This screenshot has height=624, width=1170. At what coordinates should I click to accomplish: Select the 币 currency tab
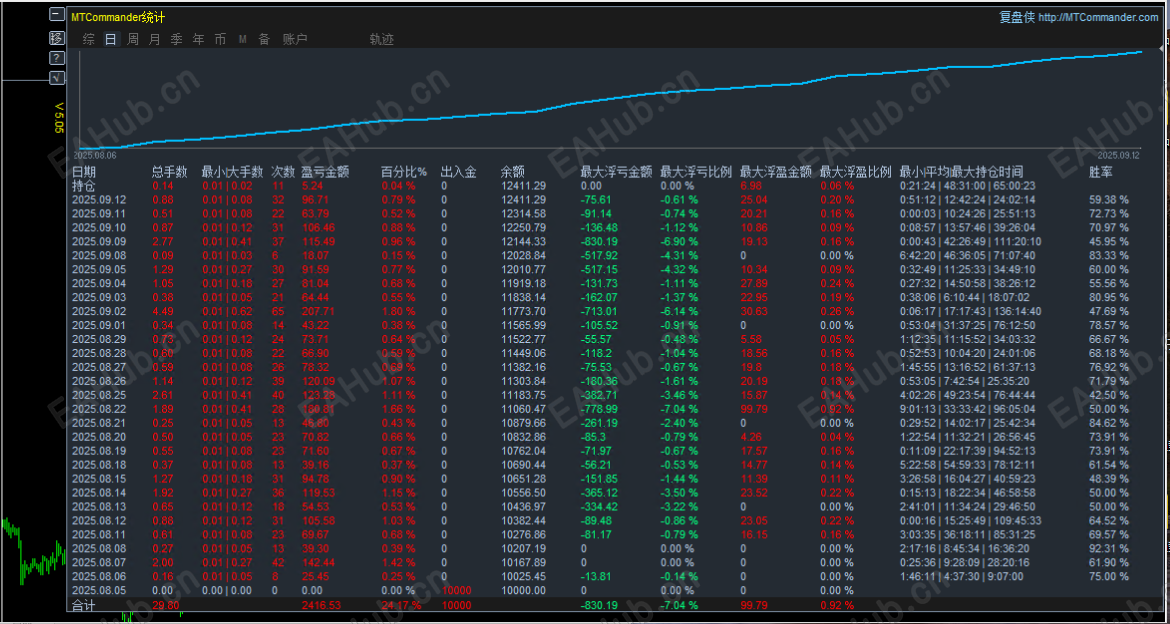[x=220, y=40]
